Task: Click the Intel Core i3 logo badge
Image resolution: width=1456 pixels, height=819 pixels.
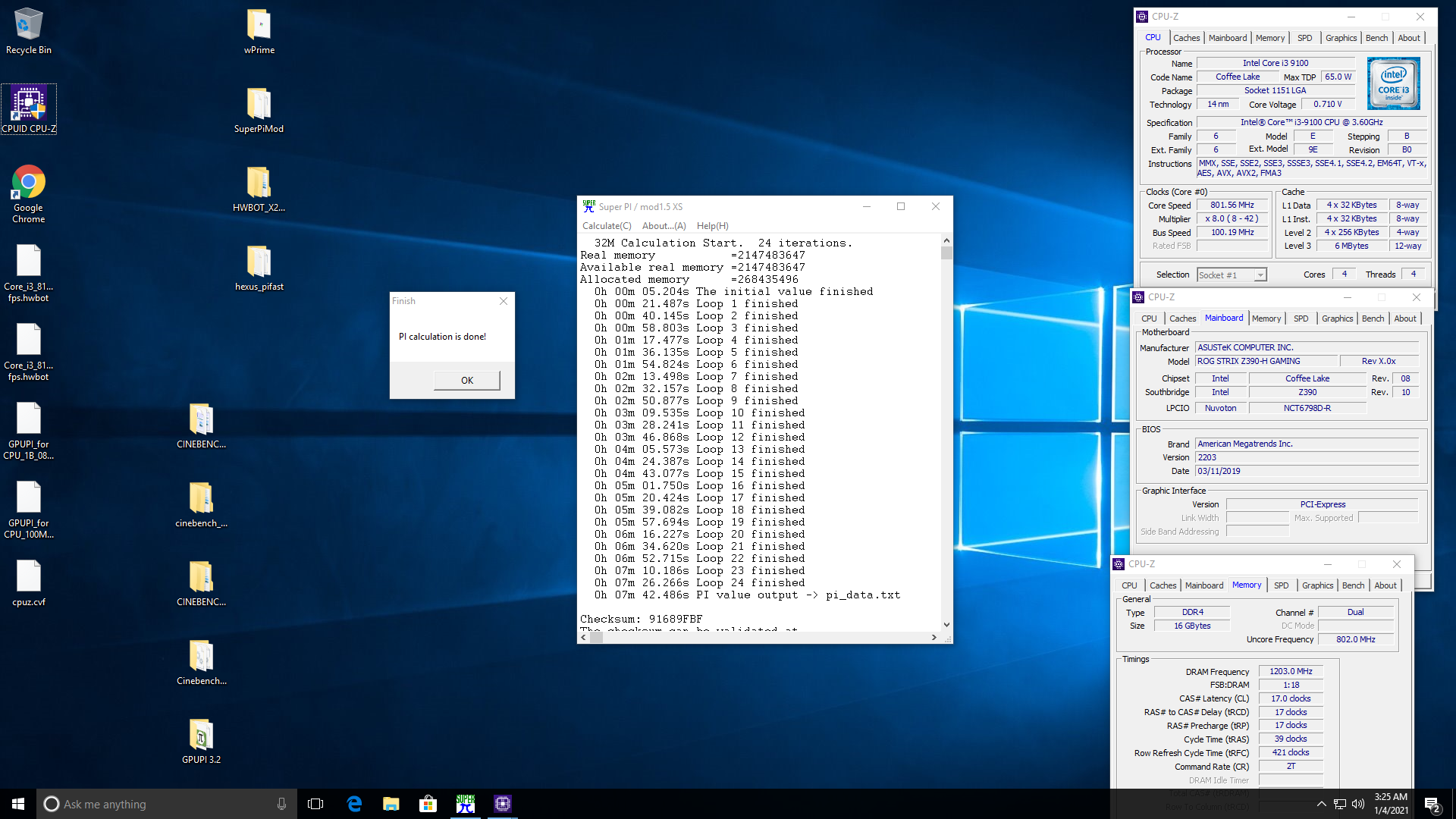Action: click(1394, 83)
